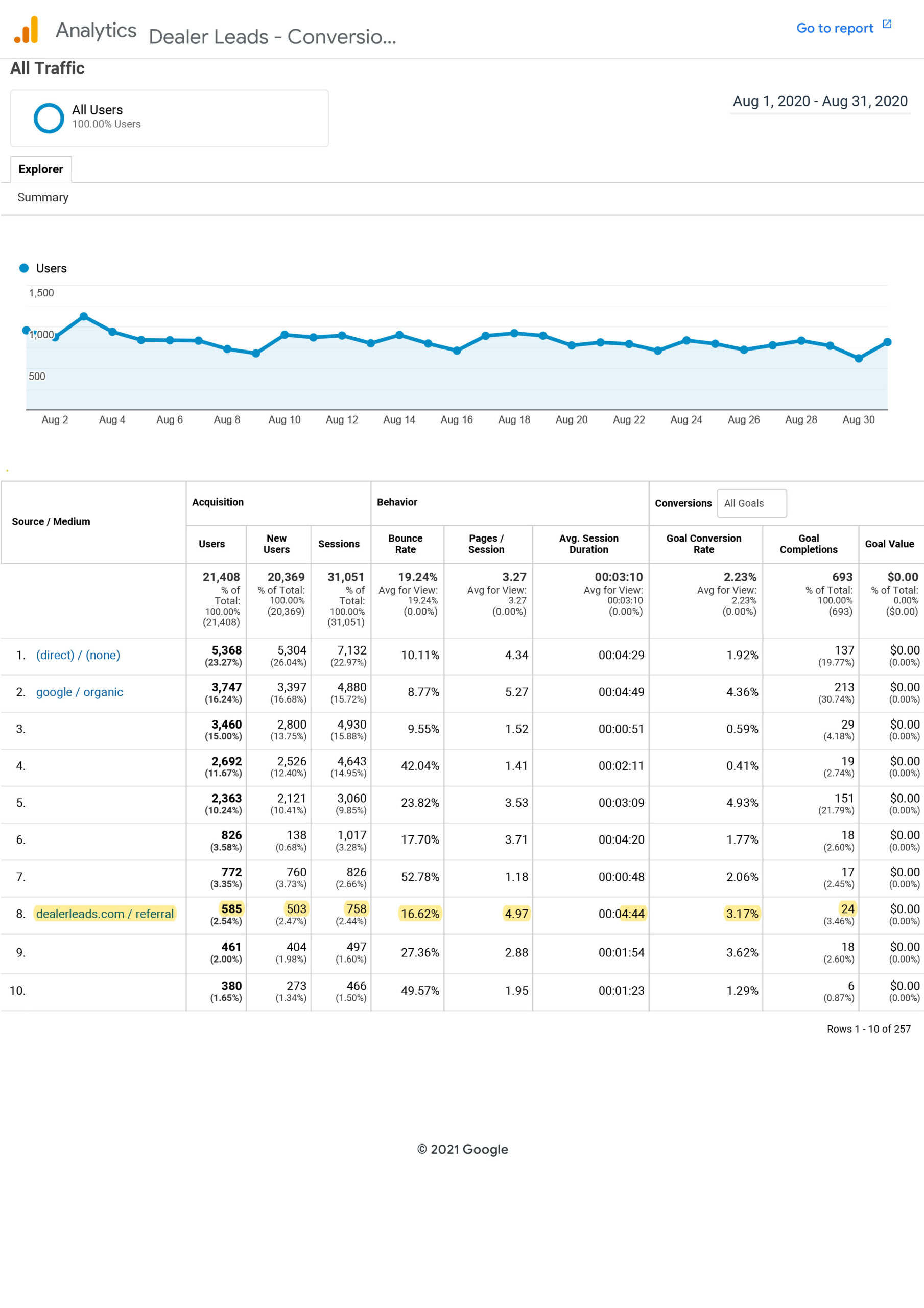Click the average bounce rate 19.24%
The width and height of the screenshot is (924, 1308).
(x=418, y=577)
